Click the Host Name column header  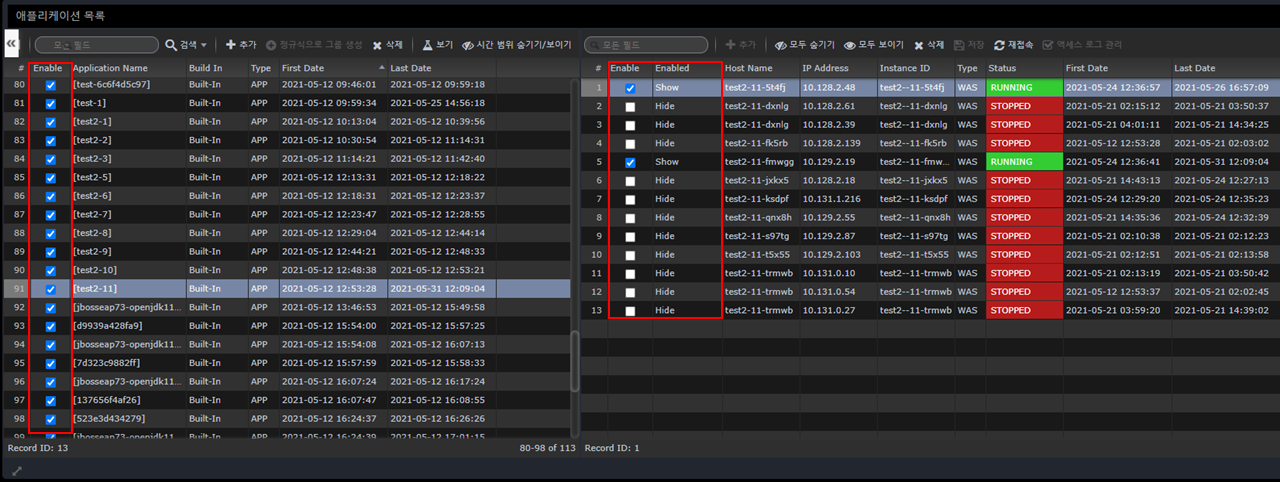pos(749,68)
